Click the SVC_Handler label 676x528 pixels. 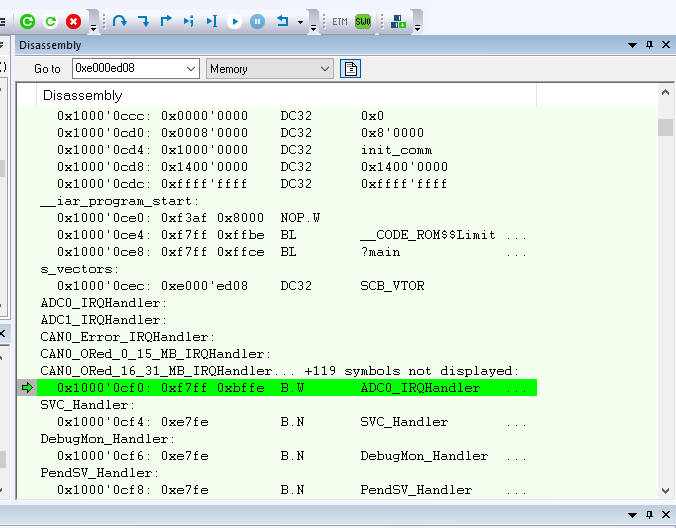[x=88, y=405]
